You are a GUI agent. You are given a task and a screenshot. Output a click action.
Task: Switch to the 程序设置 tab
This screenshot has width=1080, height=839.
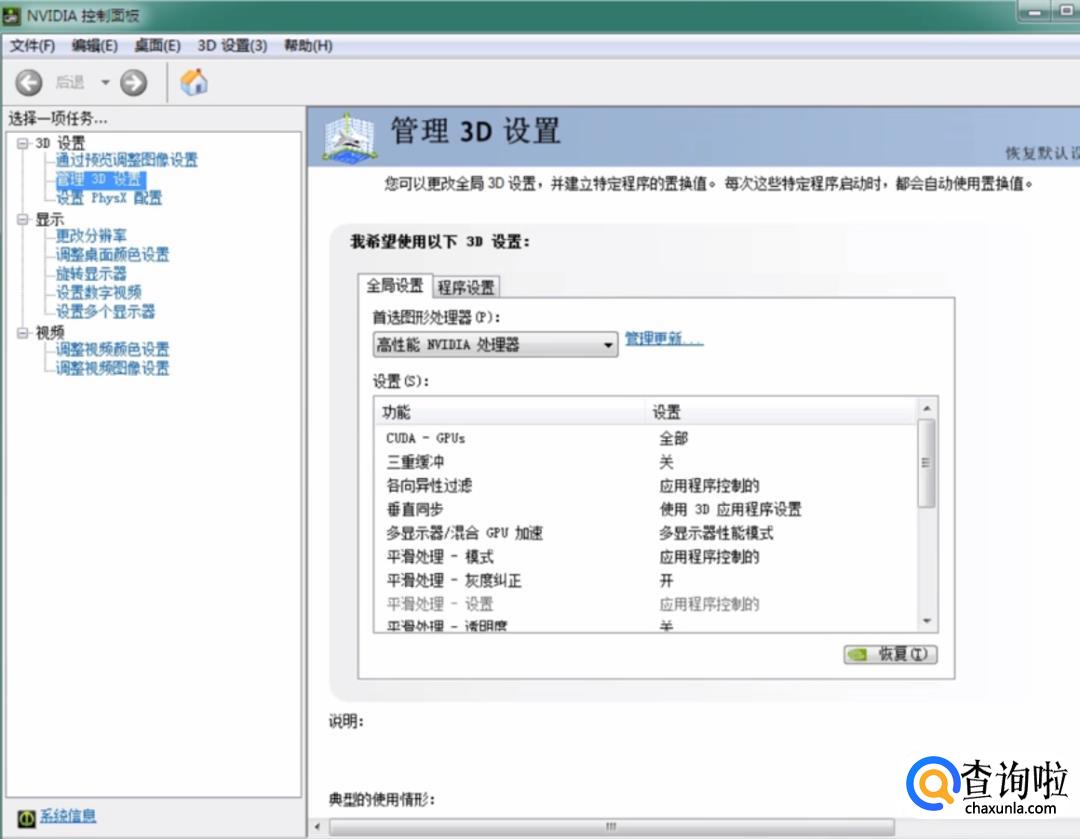pos(466,287)
